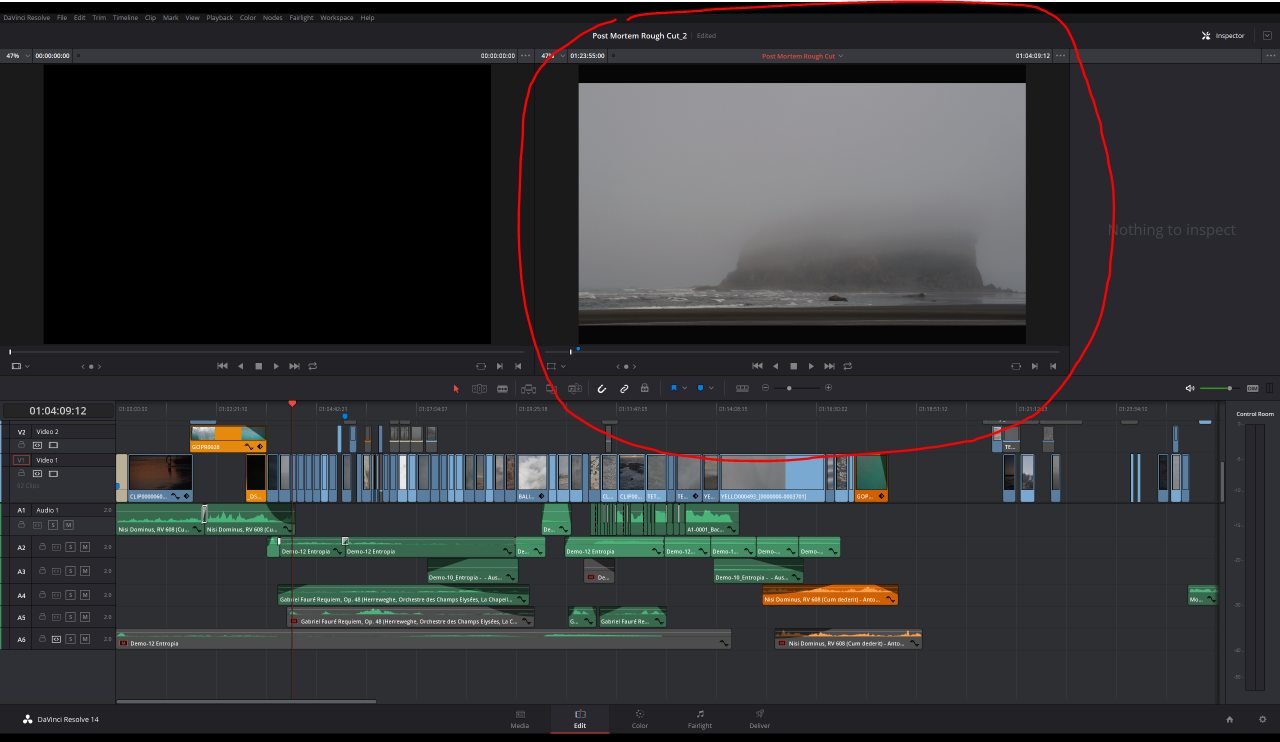Open Project Manager via home icon
1280x742 pixels.
pos(1230,719)
